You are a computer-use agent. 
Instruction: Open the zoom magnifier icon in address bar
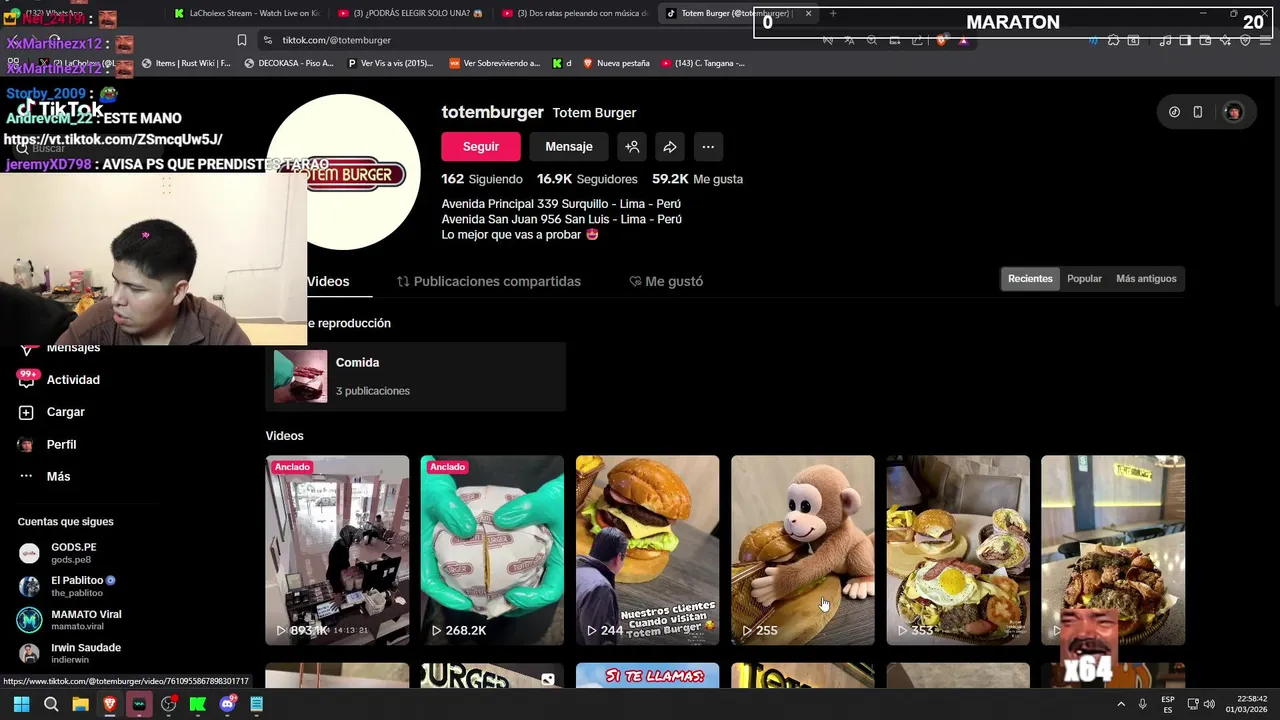click(872, 40)
